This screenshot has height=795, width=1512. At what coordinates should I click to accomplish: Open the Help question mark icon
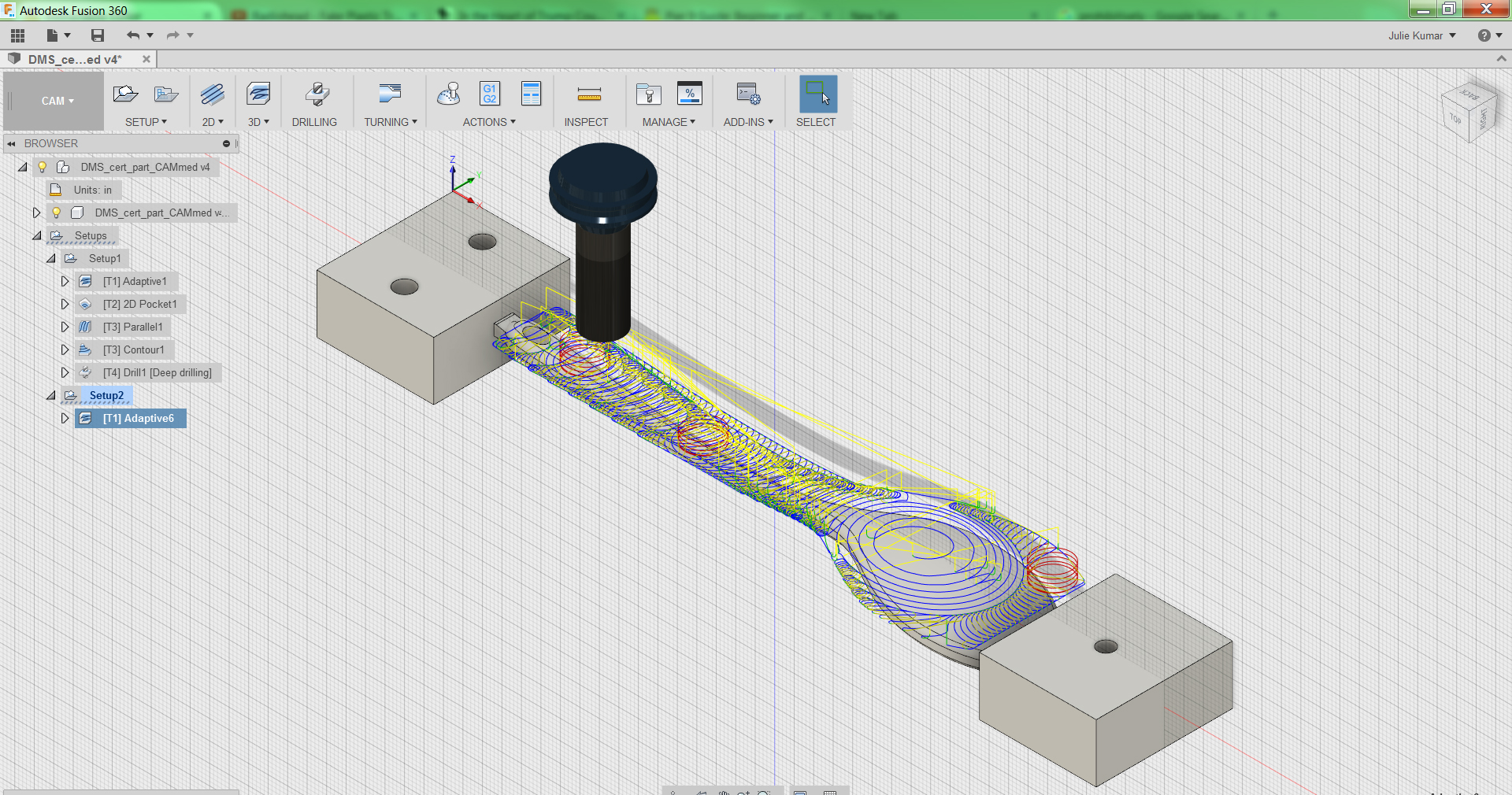click(x=1484, y=35)
